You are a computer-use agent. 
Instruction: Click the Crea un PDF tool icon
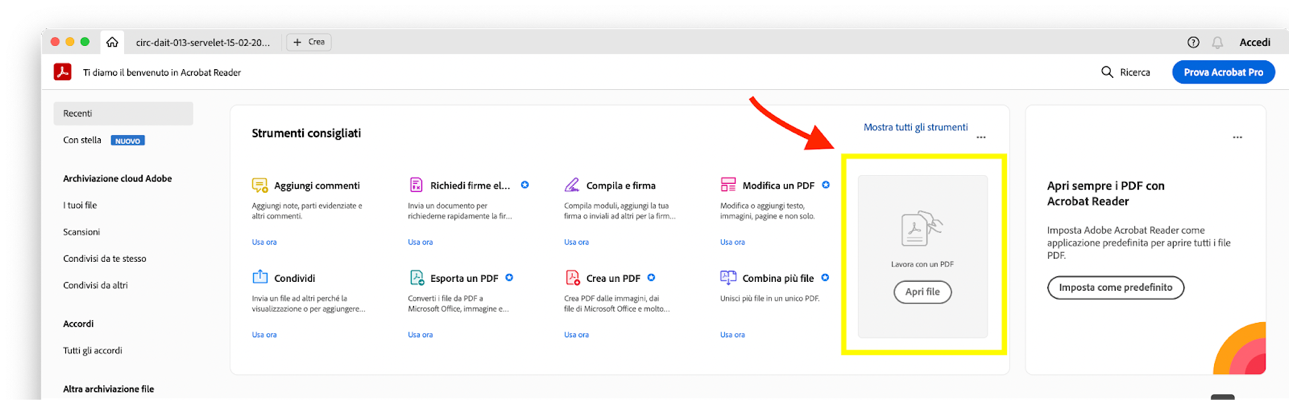pos(572,277)
